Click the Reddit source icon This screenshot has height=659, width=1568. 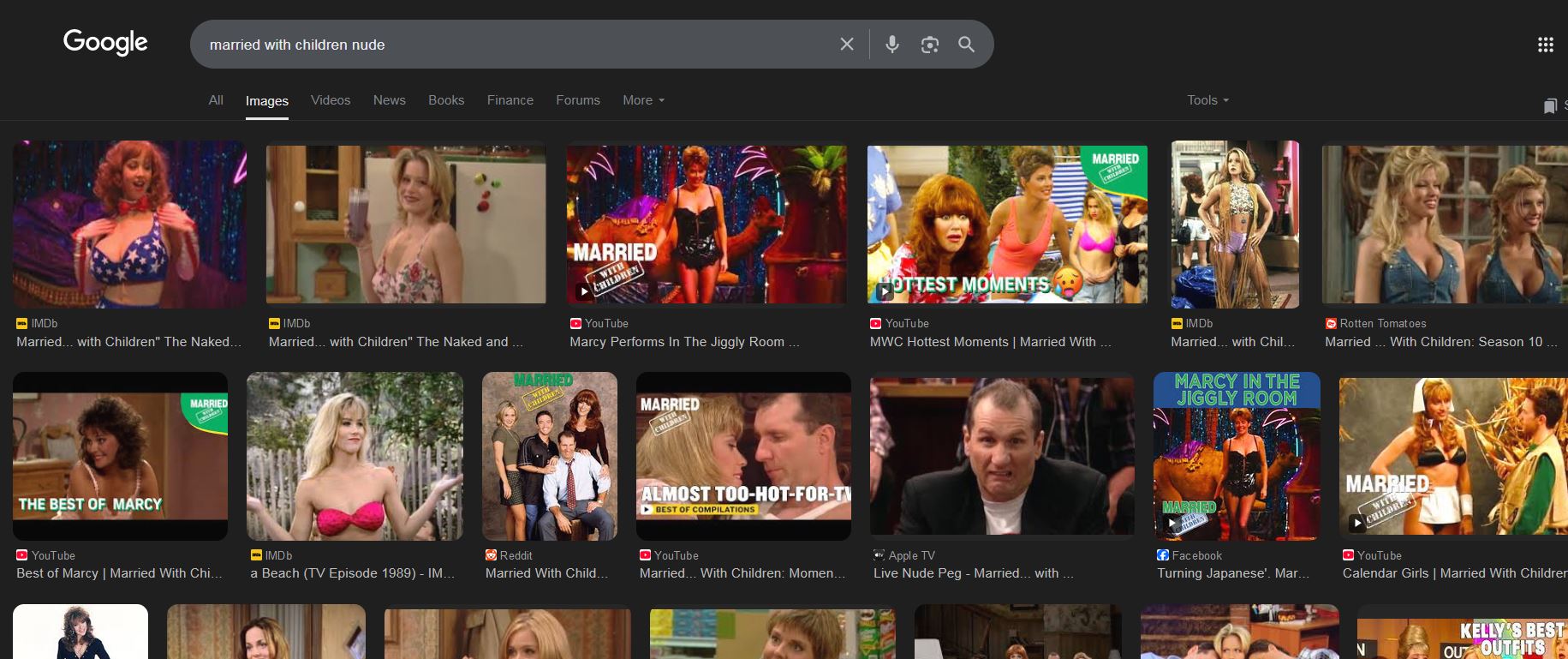pyautogui.click(x=491, y=555)
